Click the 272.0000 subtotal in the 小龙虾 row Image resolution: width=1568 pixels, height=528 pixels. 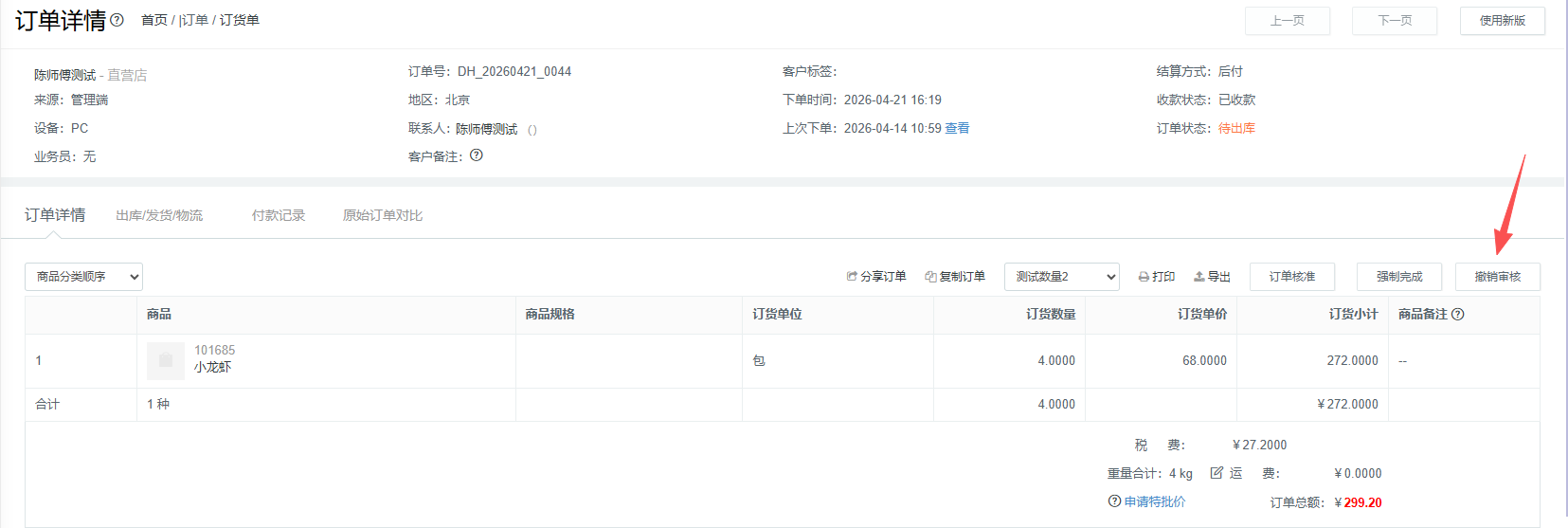(1352, 361)
